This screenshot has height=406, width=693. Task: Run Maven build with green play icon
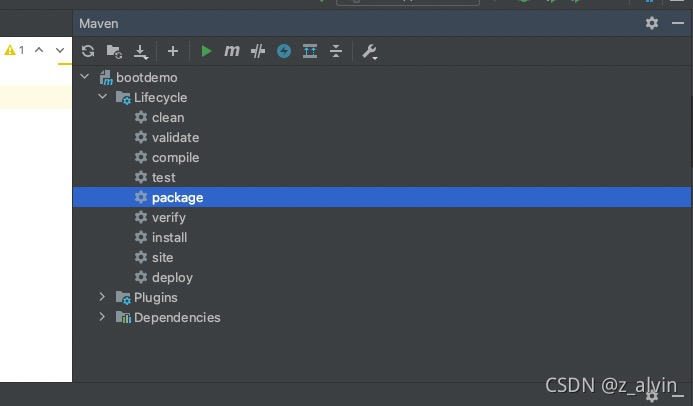(206, 51)
